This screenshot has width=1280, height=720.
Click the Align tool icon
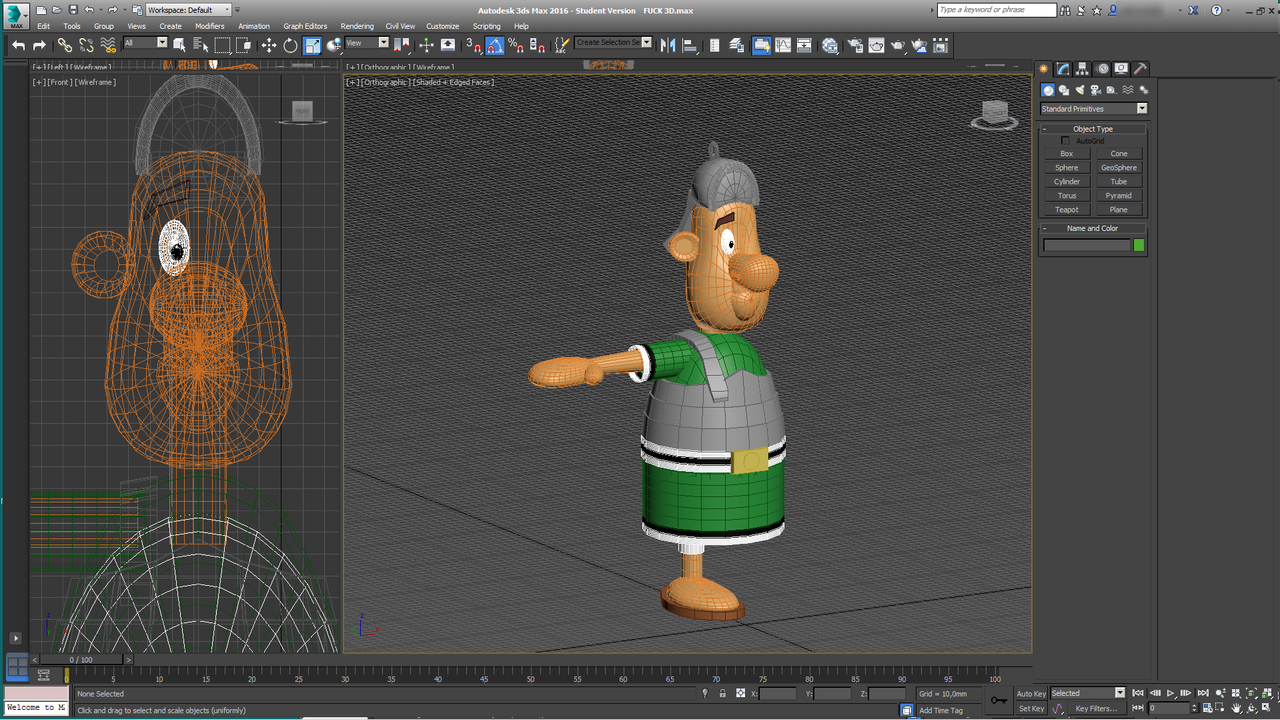[x=689, y=45]
